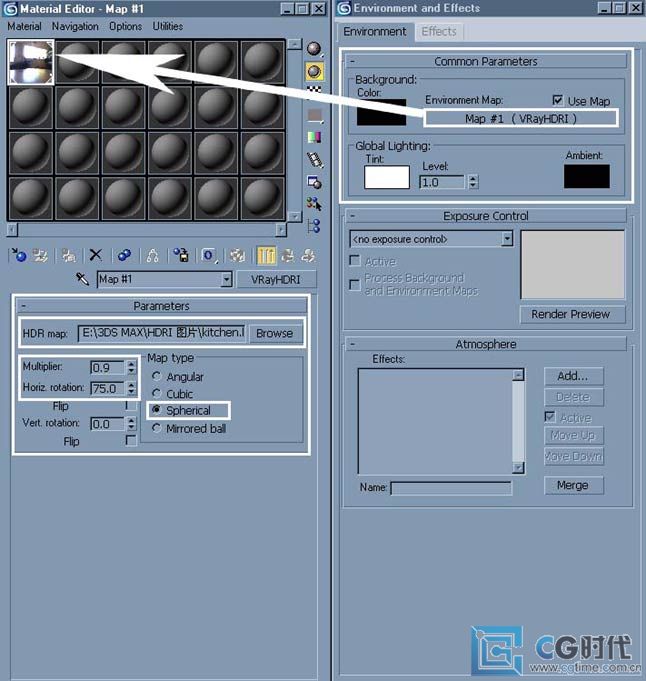Open the Material/Map Navigator icon
The image size is (646, 681).
coord(315,225)
